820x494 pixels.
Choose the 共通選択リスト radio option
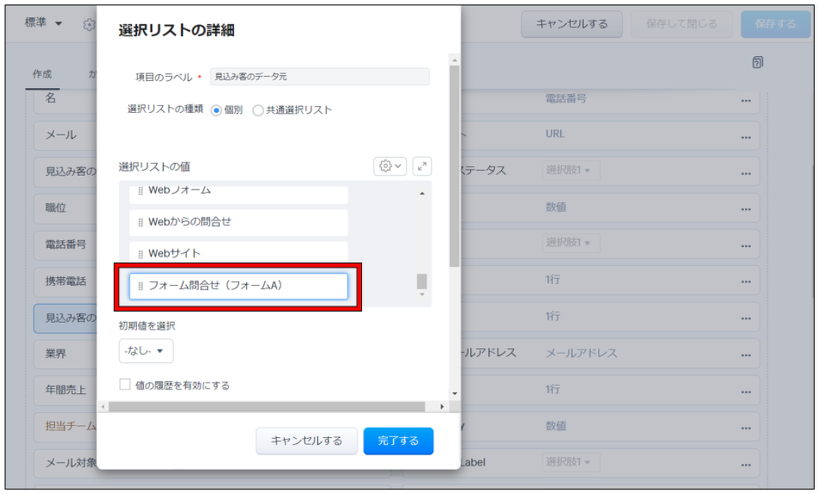point(258,110)
